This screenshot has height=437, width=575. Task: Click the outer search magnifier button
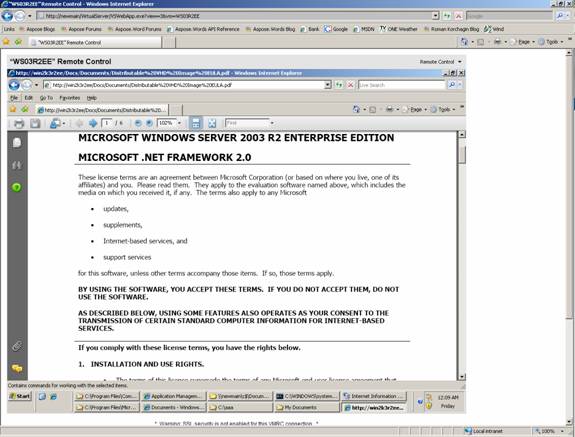(560, 16)
